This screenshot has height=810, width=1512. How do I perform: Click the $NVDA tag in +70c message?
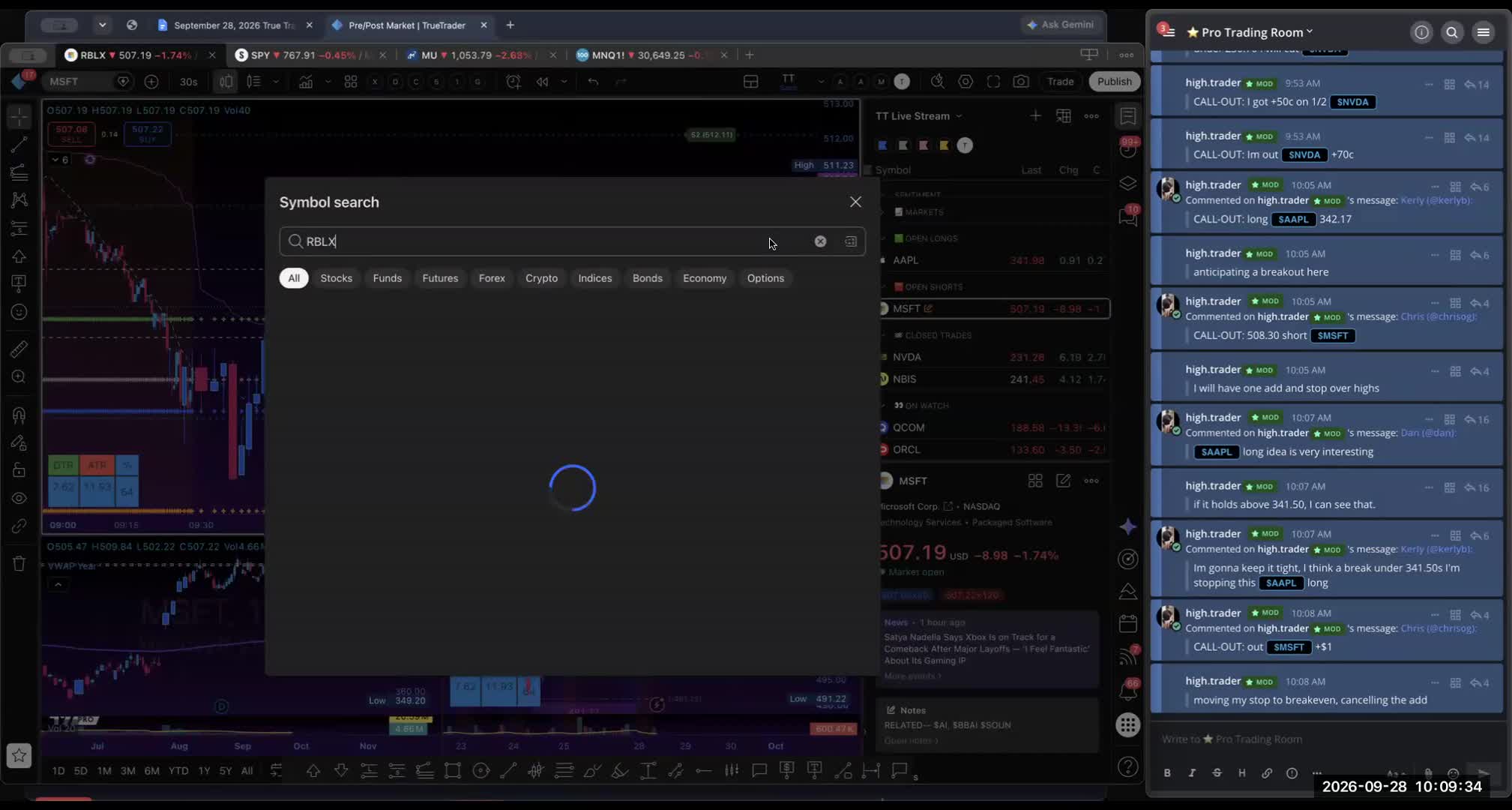[x=1304, y=155]
